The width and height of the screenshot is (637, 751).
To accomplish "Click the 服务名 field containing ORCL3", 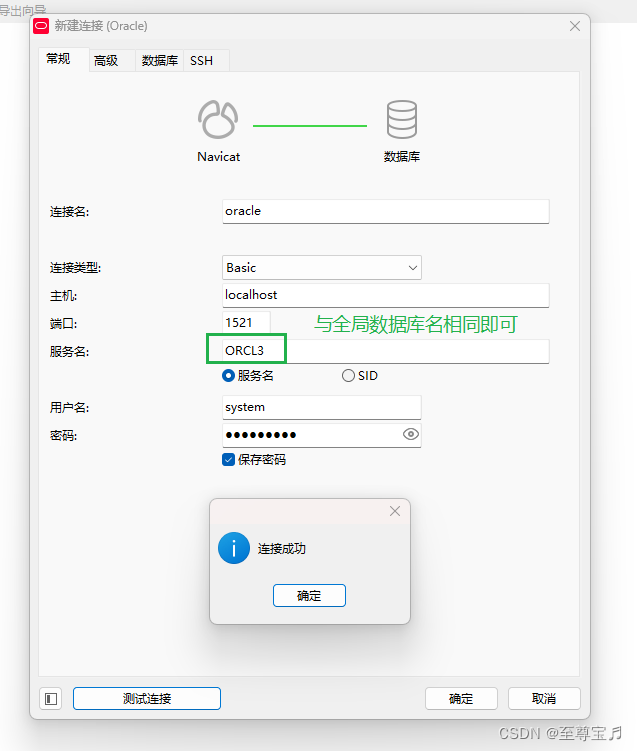I will (386, 351).
